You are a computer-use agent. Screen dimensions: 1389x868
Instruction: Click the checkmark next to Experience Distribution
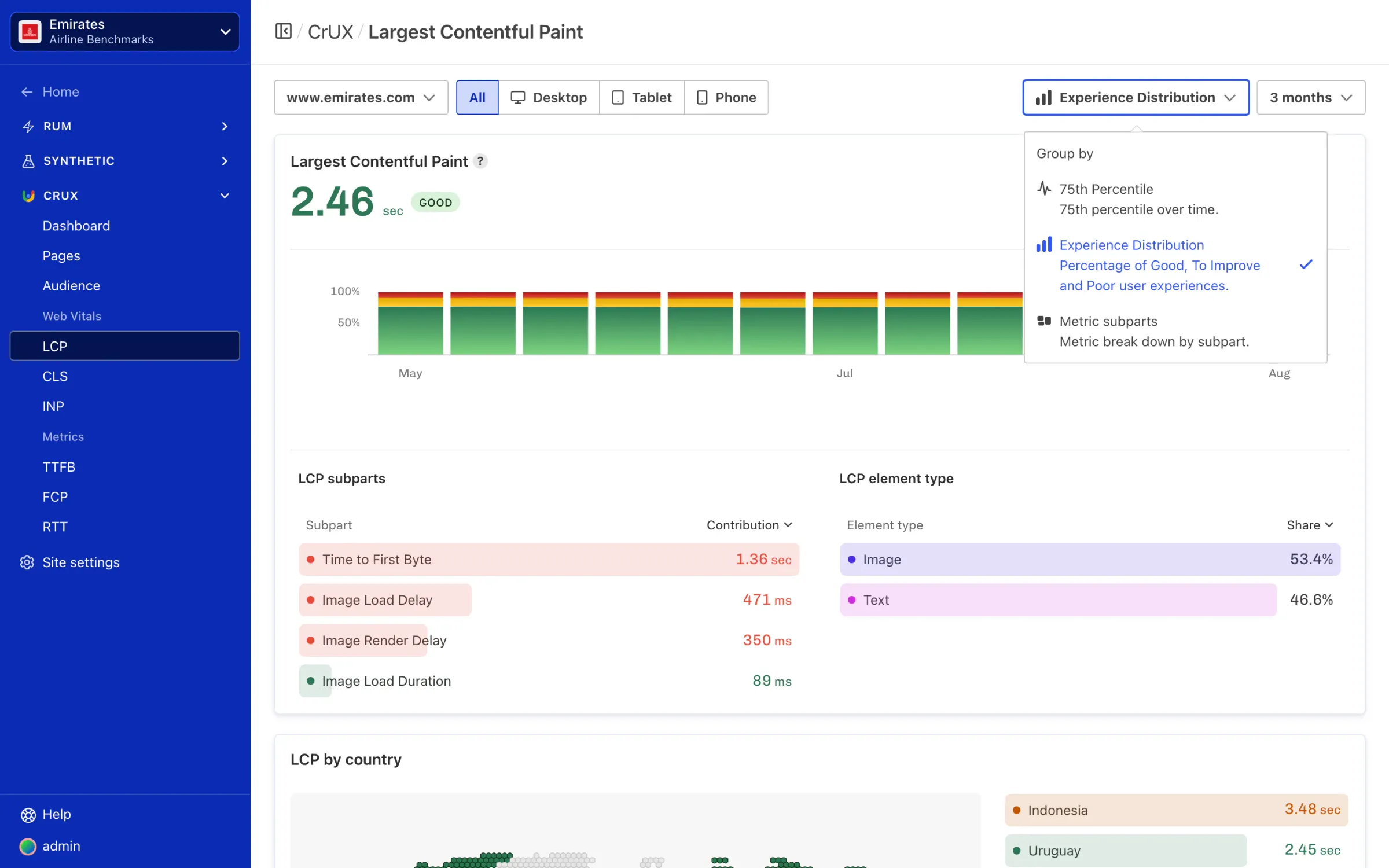click(1306, 264)
